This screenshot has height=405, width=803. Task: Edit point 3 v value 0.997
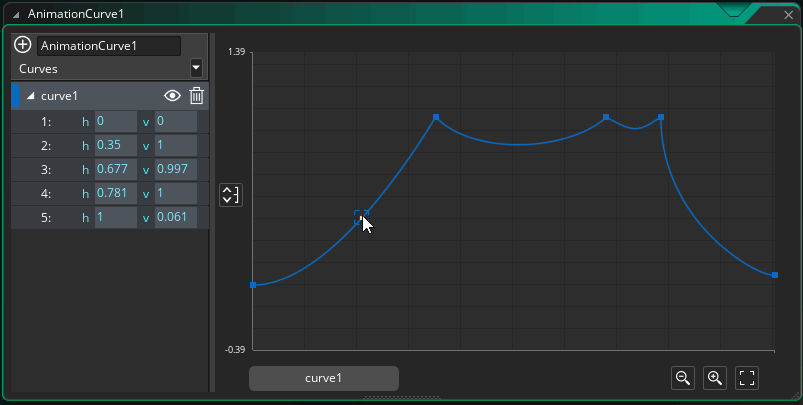click(176, 169)
